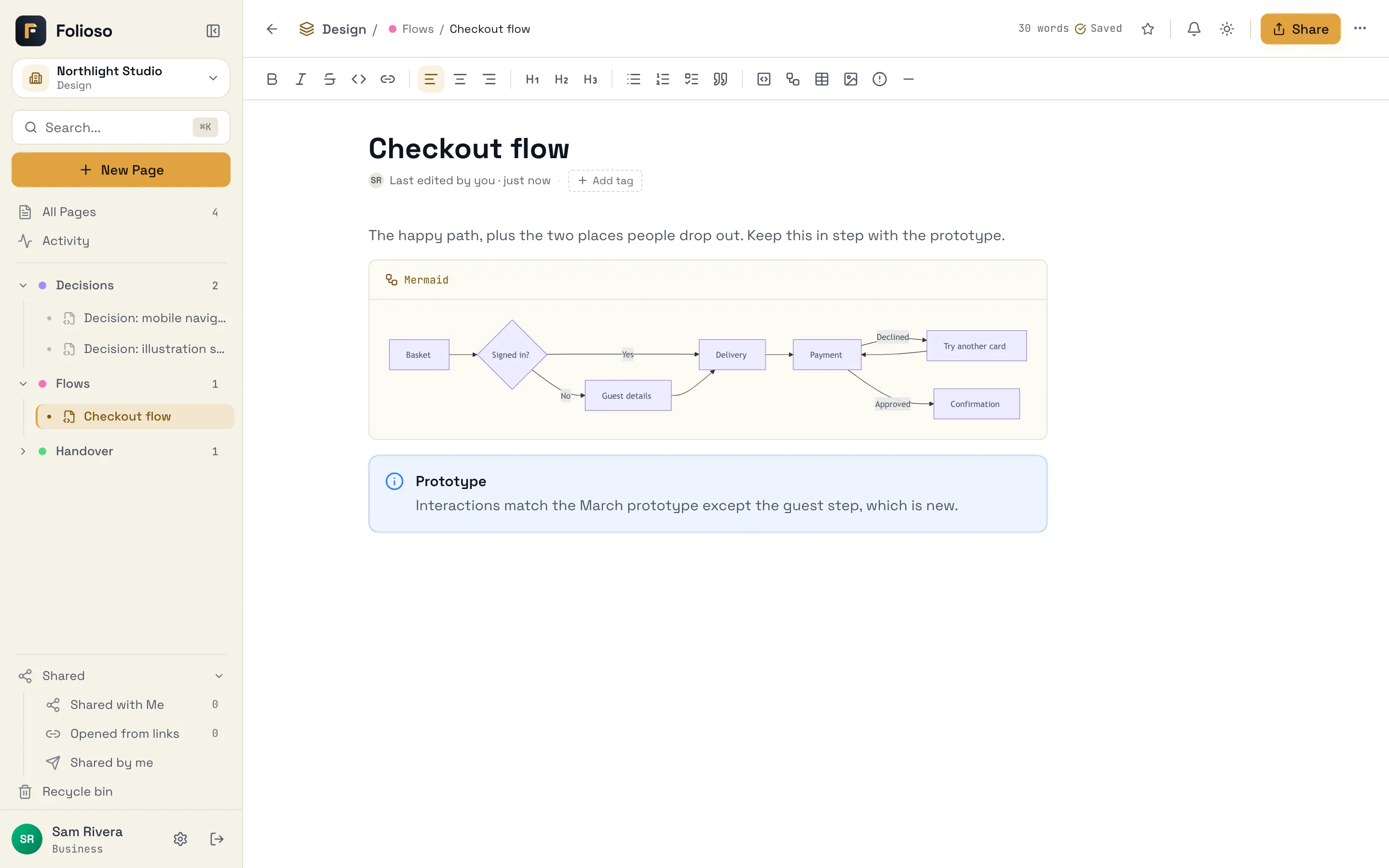Insert a Mermaid diagram block
Viewport: 1389px width, 868px height.
(x=793, y=79)
